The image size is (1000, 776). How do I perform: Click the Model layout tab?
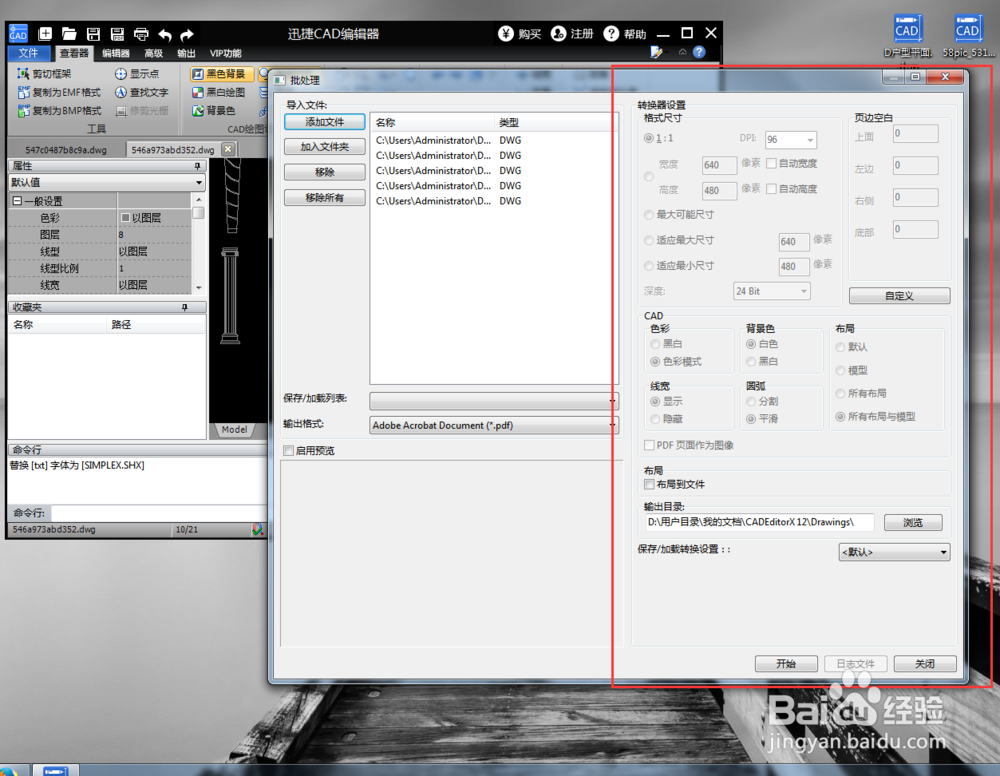234,430
